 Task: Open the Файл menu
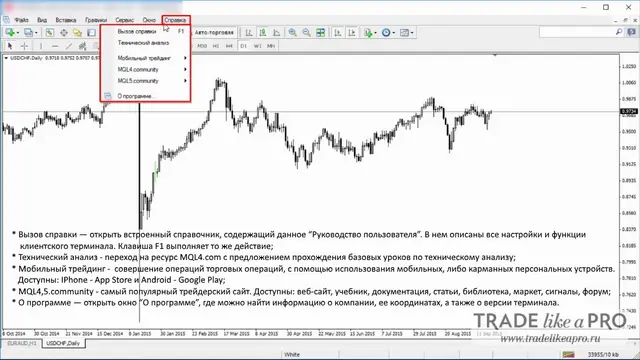[x=22, y=20]
